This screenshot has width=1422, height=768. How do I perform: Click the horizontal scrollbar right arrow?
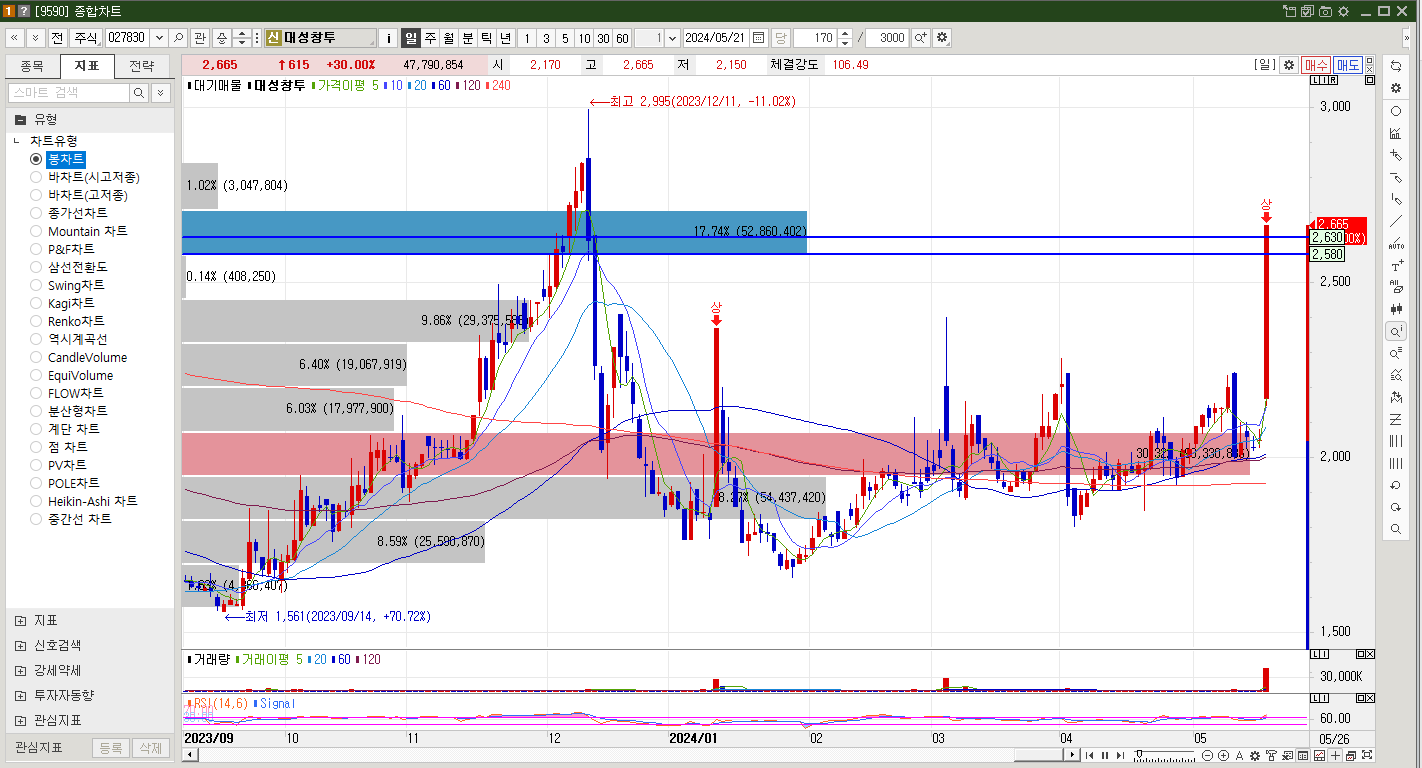[x=1072, y=755]
